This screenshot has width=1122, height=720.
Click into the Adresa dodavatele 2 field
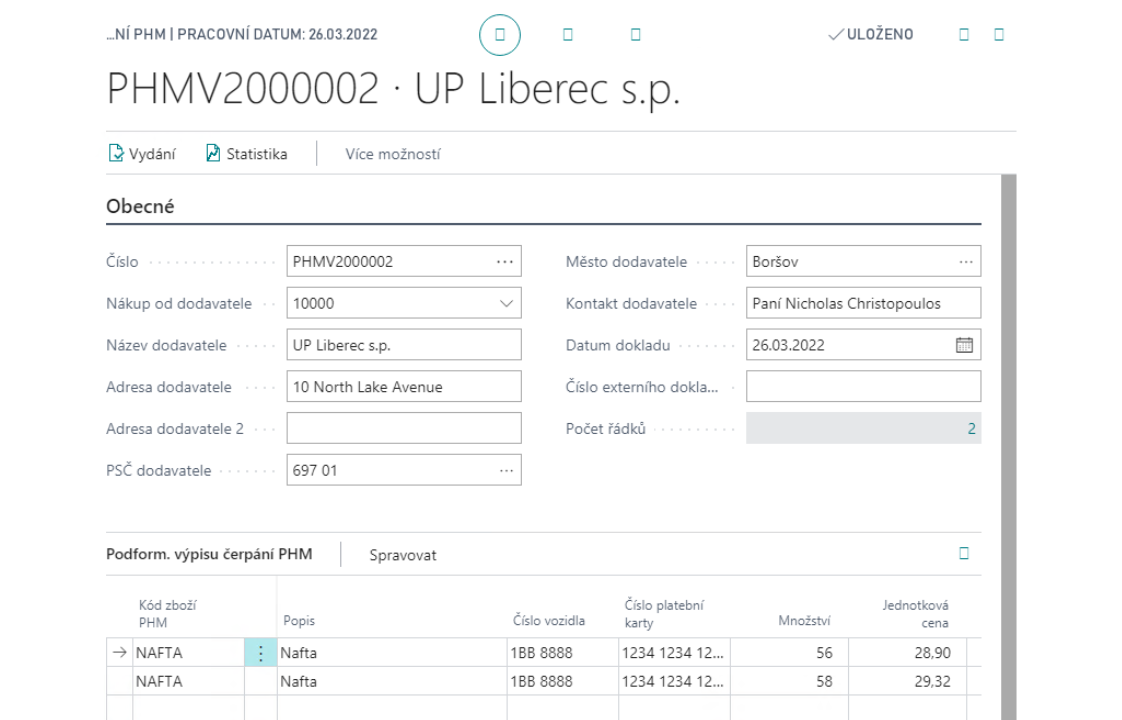(x=404, y=428)
